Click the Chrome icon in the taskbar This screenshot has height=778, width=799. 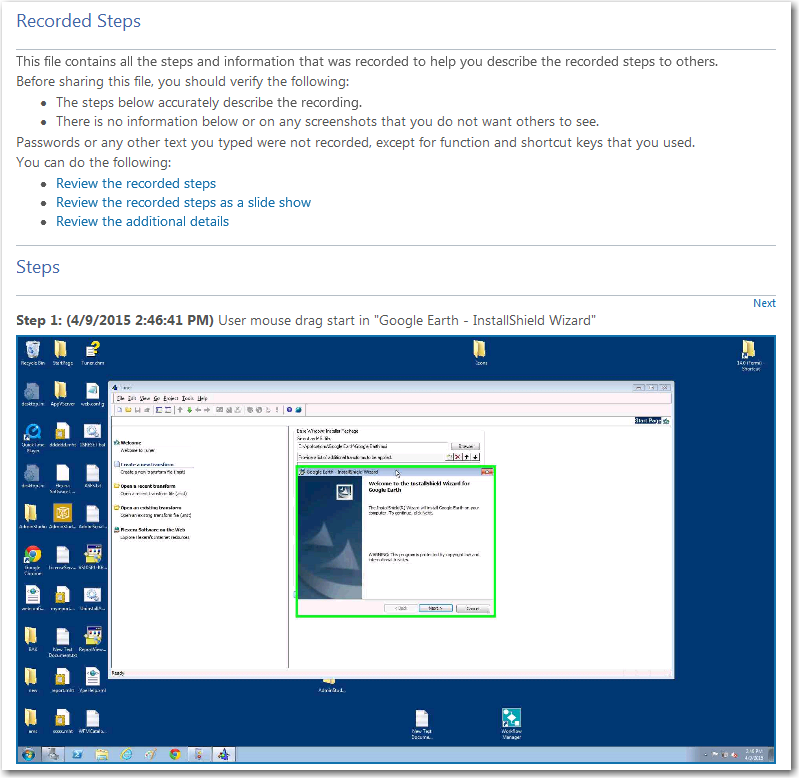coord(175,754)
